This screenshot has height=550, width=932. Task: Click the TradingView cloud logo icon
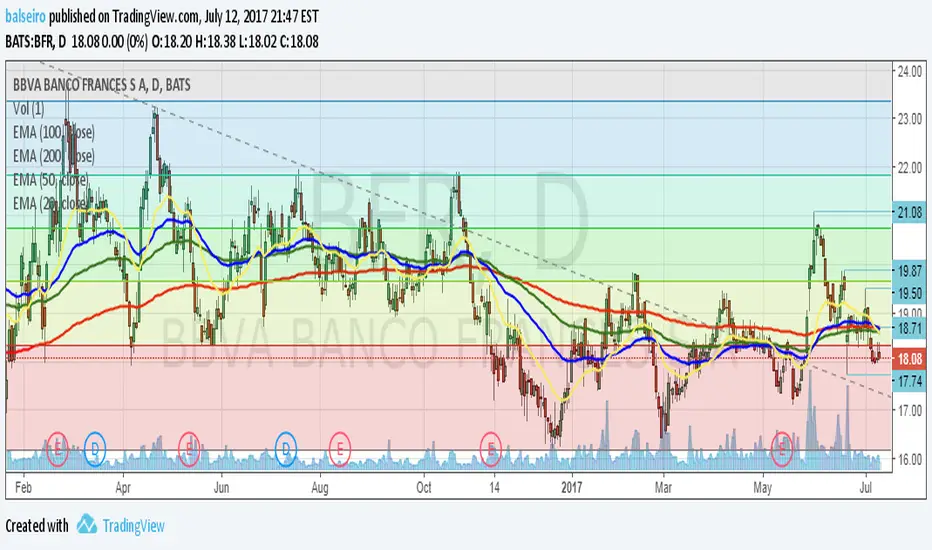87,524
